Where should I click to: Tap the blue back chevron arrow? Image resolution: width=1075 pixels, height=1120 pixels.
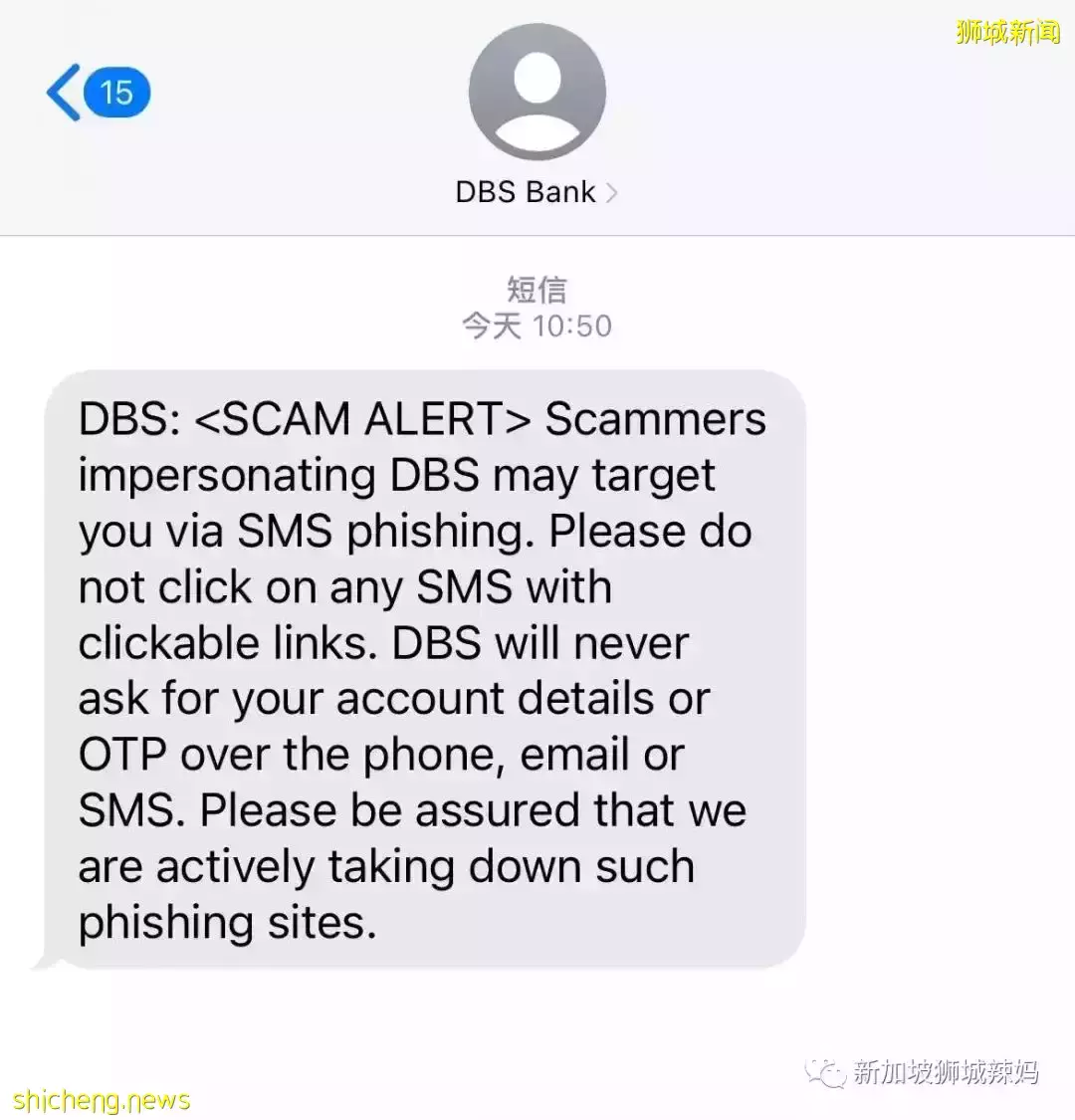[x=63, y=93]
